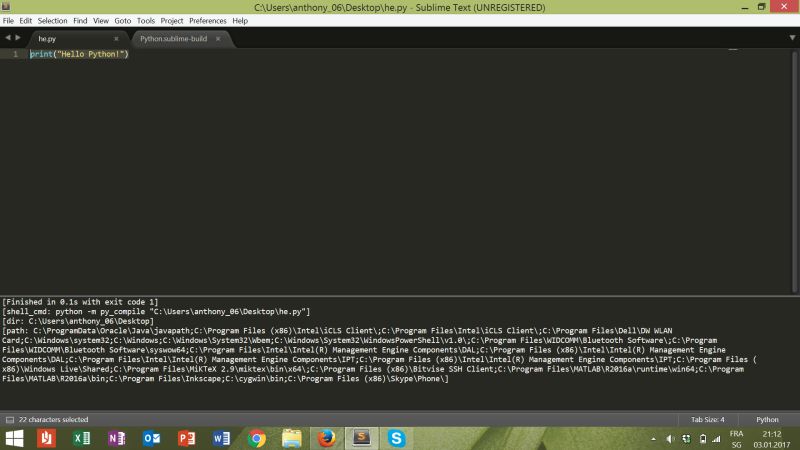Click the Sublime Text title bar icon
The width and height of the screenshot is (800, 450).
pyautogui.click(x=6, y=7)
